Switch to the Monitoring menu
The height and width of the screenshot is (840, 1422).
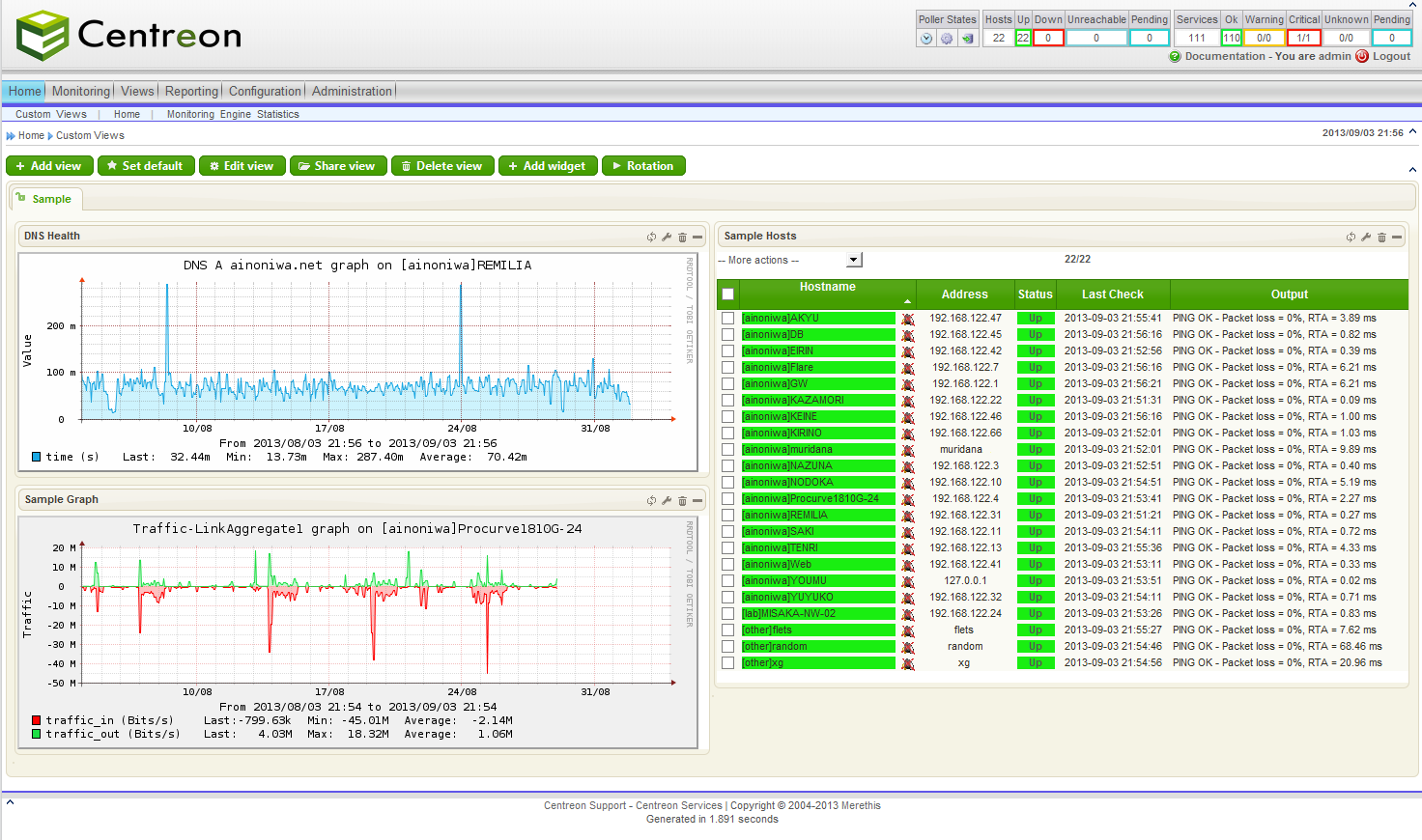tap(80, 91)
